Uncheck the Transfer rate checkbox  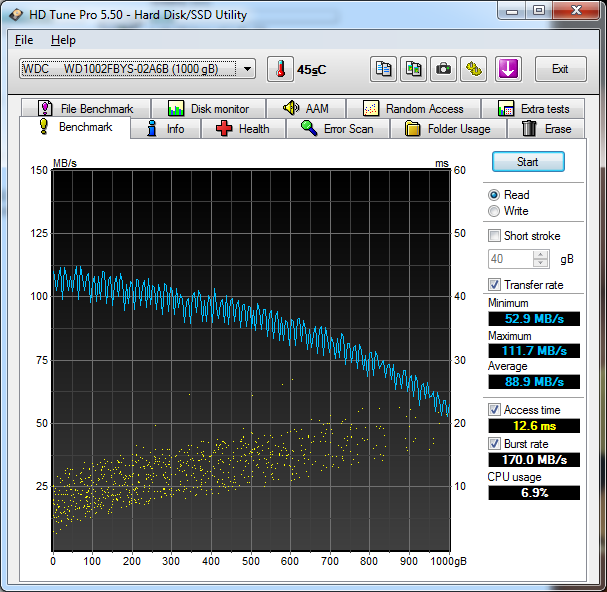pos(494,285)
